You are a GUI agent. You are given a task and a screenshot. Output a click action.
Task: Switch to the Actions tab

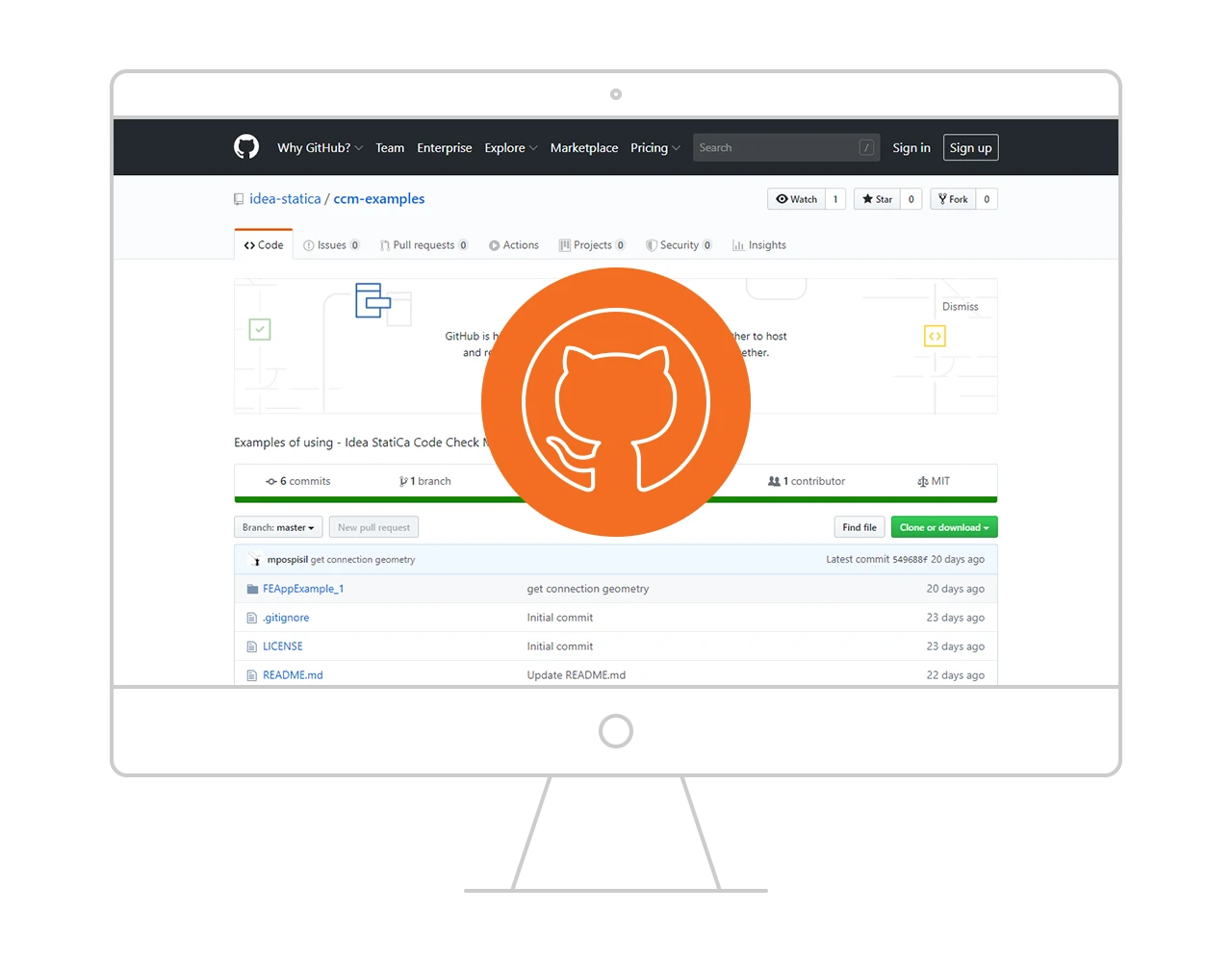click(x=514, y=245)
